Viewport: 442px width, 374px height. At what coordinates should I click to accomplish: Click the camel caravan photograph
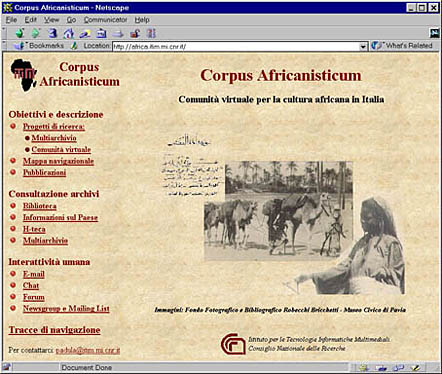pos(278,211)
